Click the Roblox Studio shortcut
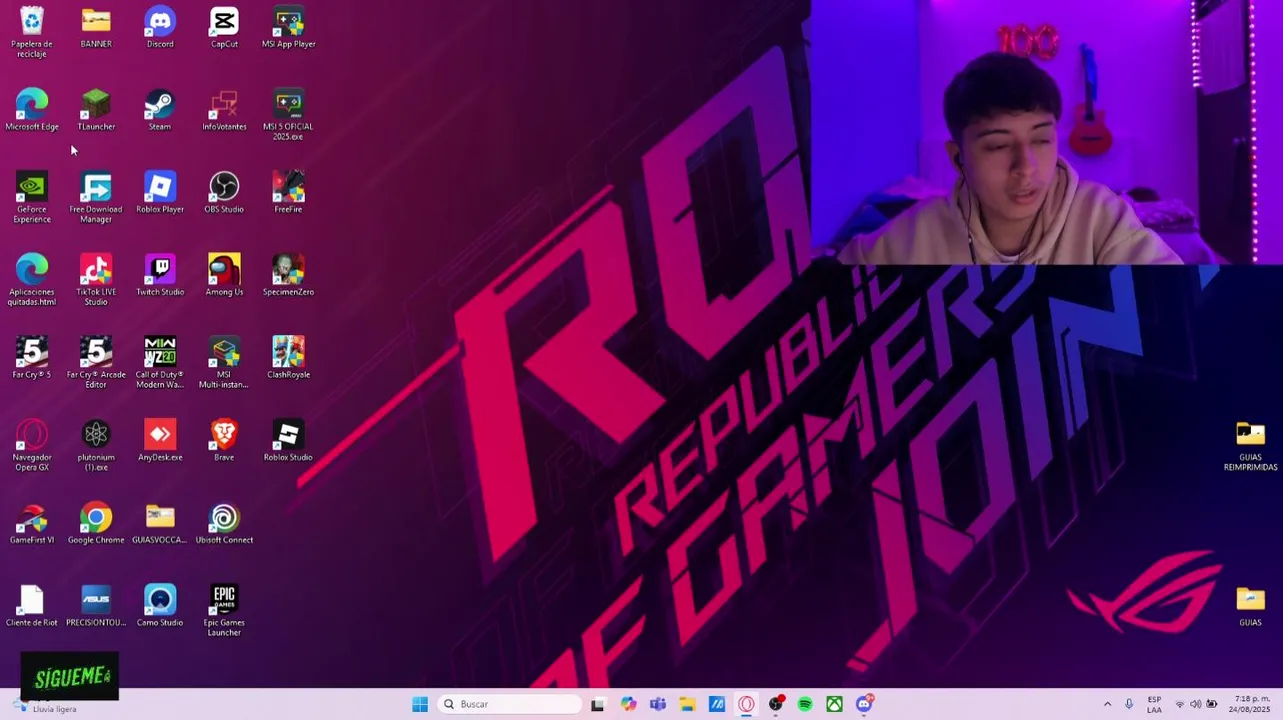Image resolution: width=1283 pixels, height=720 pixels. coord(288,441)
